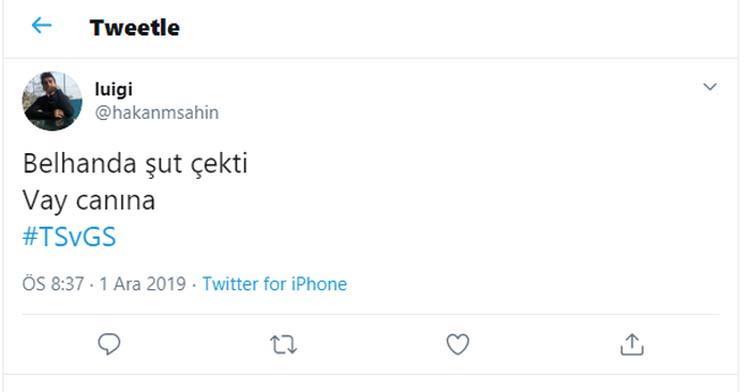Open the @hakanmsahin handle
The width and height of the screenshot is (750, 392).
tap(157, 113)
